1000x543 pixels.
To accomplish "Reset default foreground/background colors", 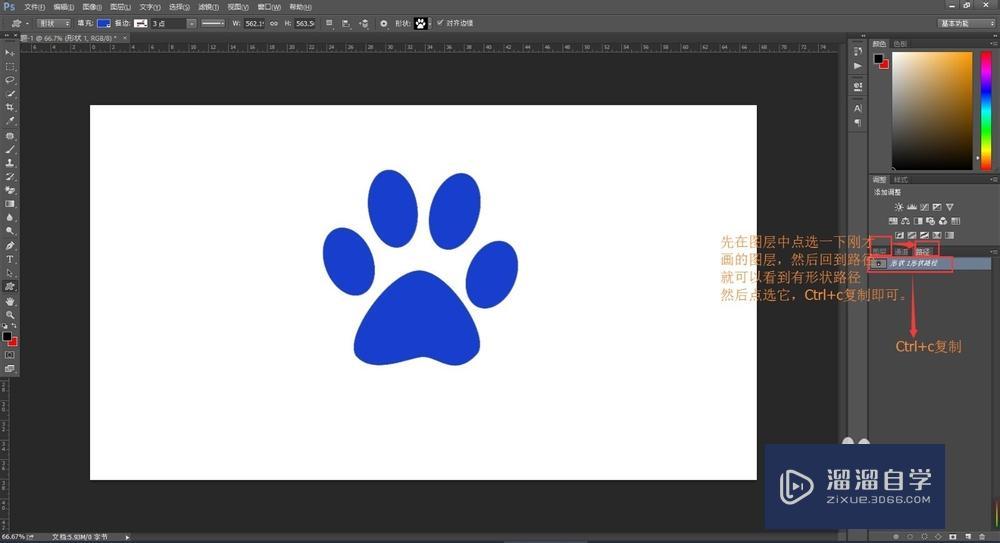I will pyautogui.click(x=4, y=325).
